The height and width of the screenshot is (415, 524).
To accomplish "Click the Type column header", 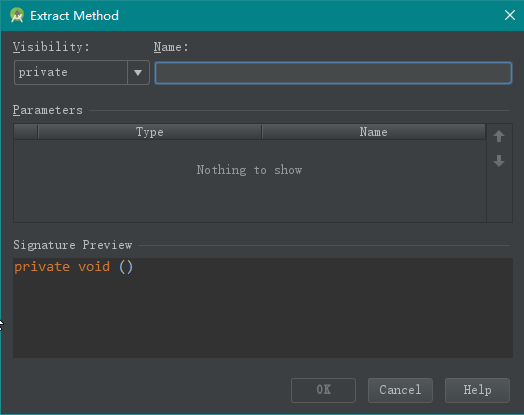I will [150, 132].
